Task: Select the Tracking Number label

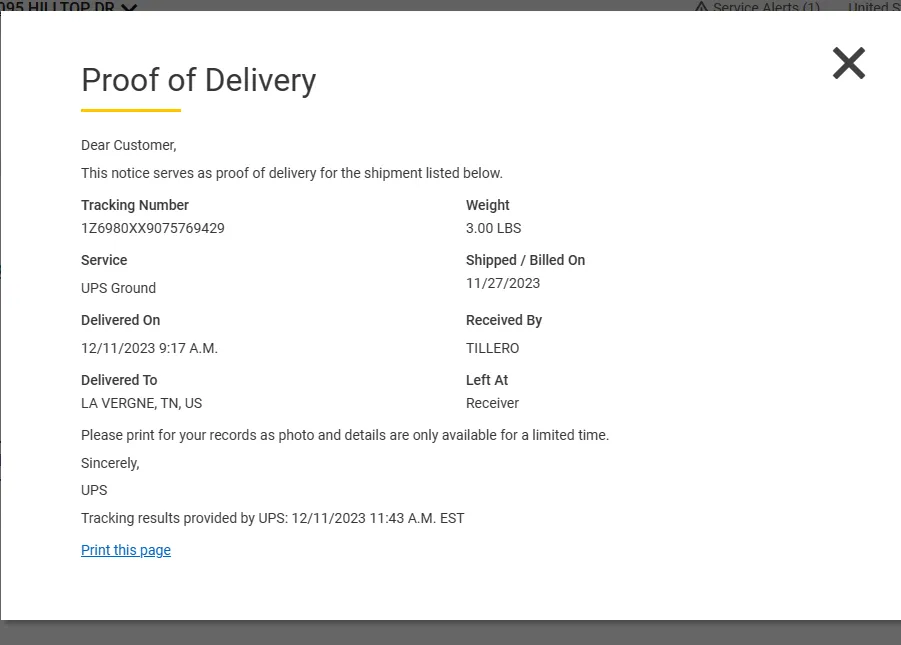Action: click(x=135, y=205)
